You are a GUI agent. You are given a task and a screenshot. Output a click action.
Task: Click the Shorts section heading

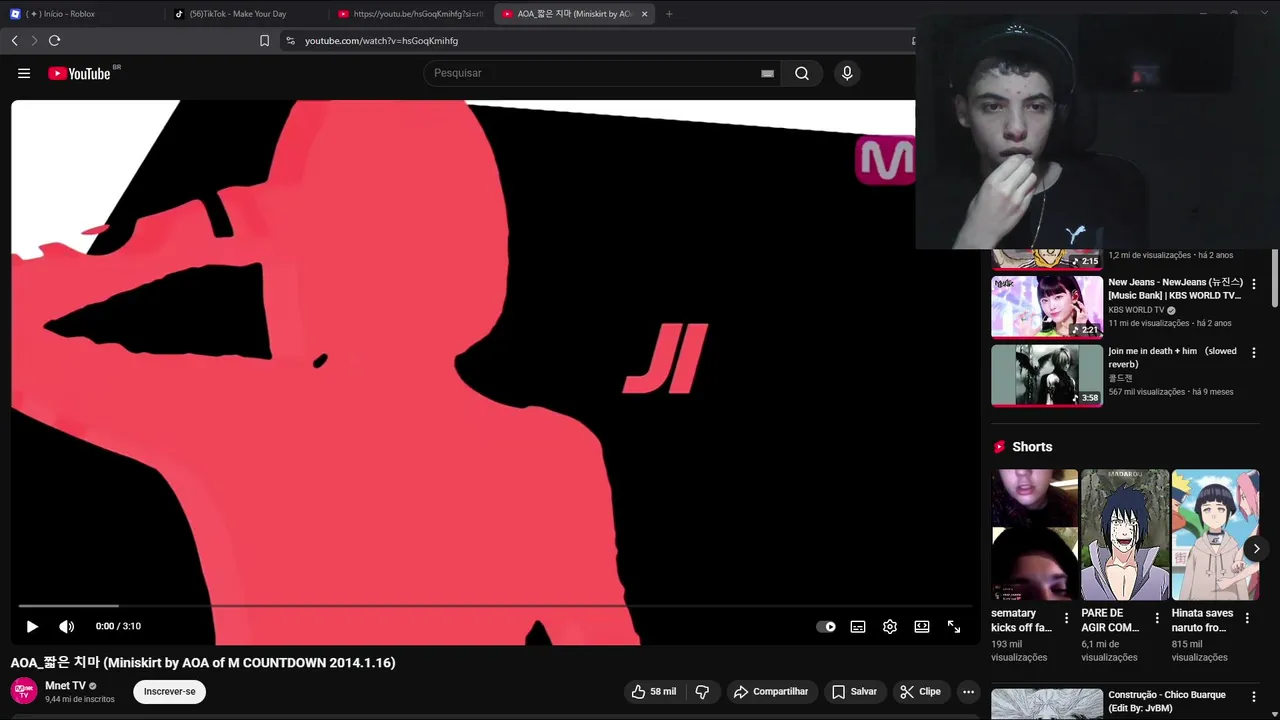[1032, 447]
